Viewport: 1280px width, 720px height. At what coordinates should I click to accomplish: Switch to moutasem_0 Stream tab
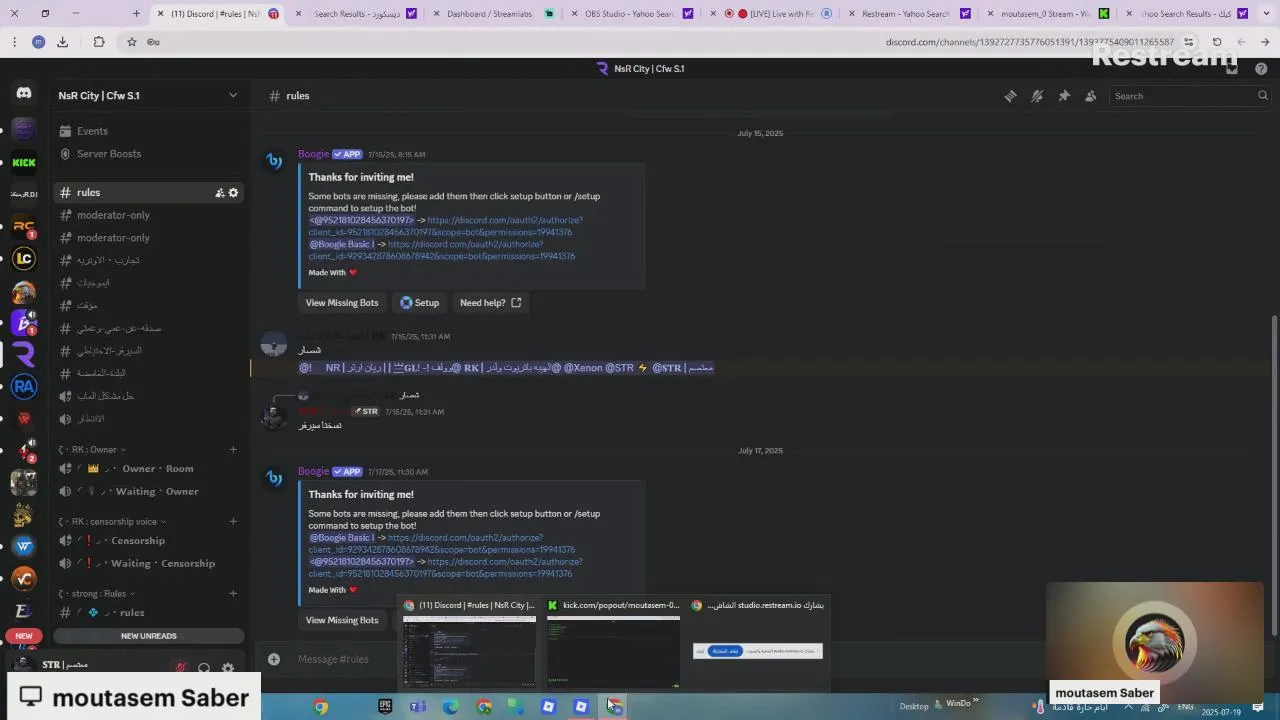tap(1045, 14)
